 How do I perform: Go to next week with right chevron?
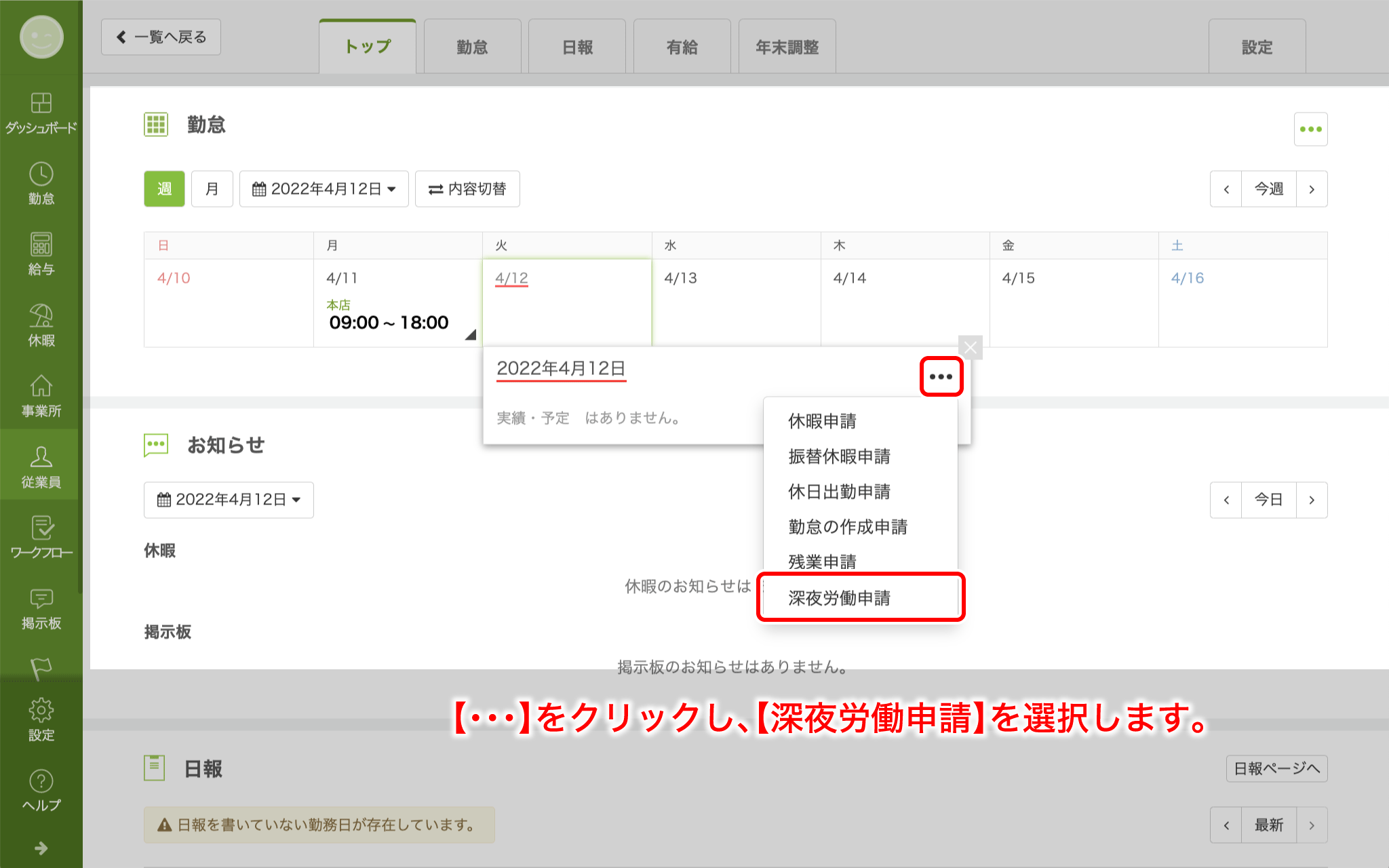pyautogui.click(x=1312, y=189)
